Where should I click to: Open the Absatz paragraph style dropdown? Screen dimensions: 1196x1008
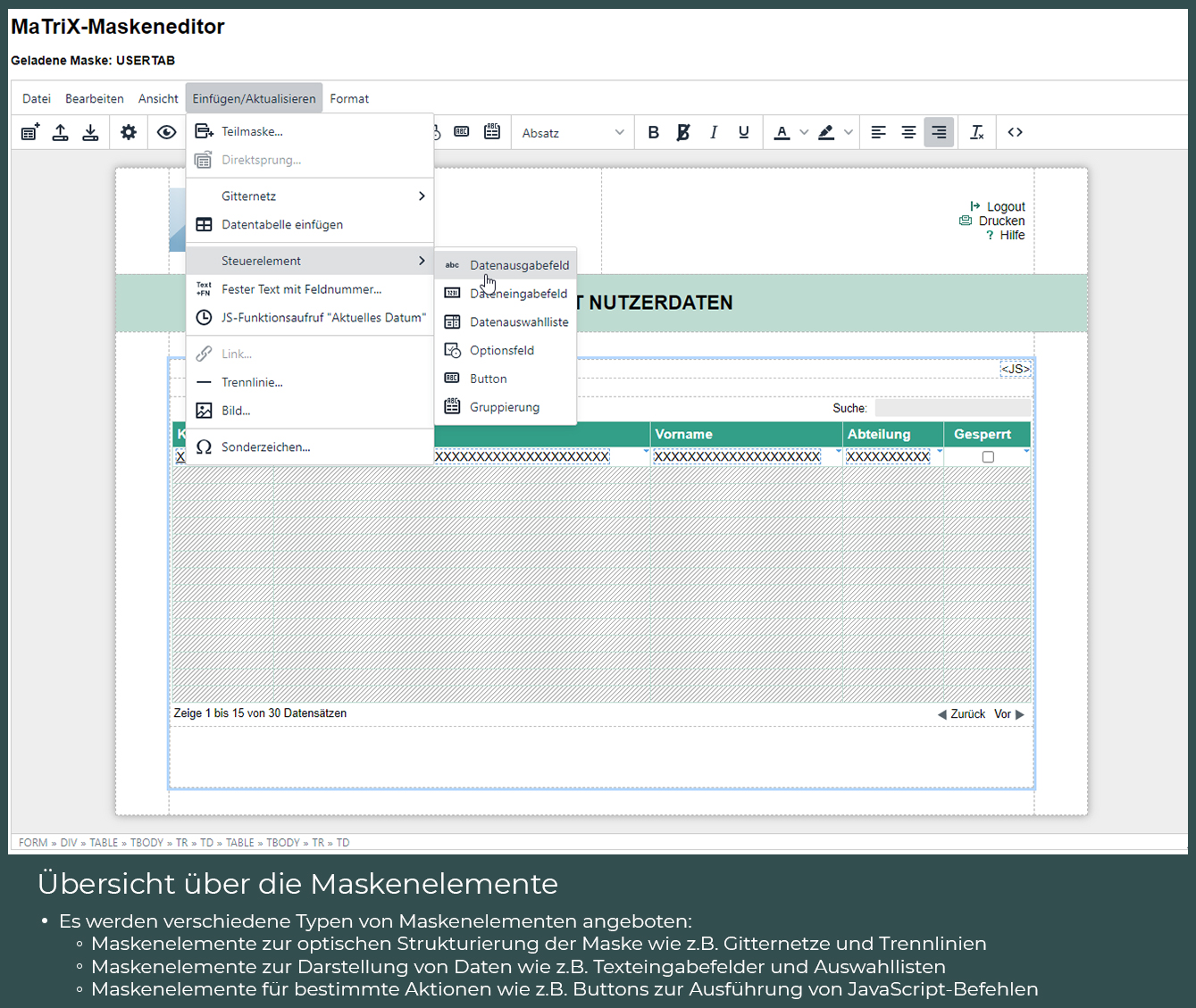point(573,132)
